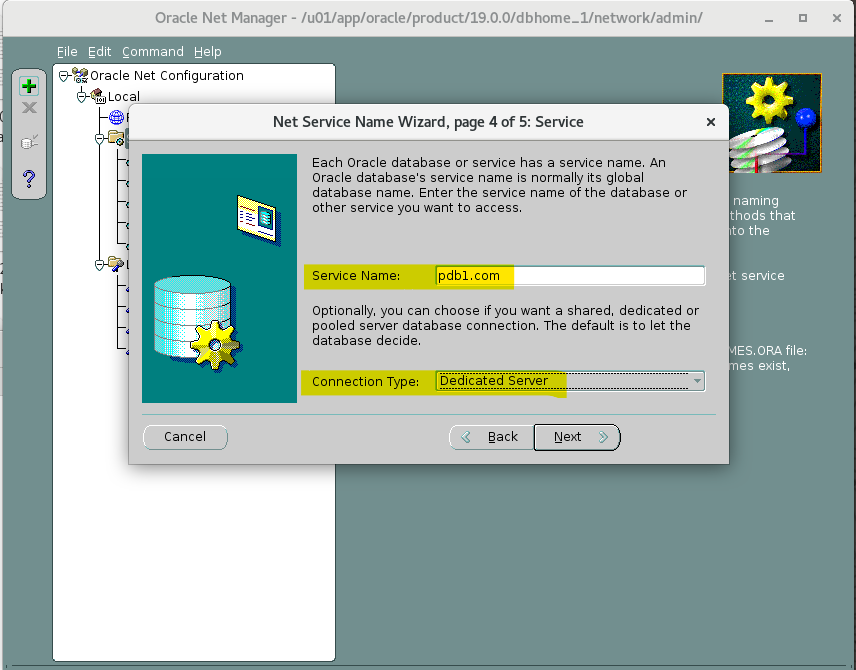Screen dimensions: 856x670
Task: Click the Service Name input field
Action: (x=570, y=276)
